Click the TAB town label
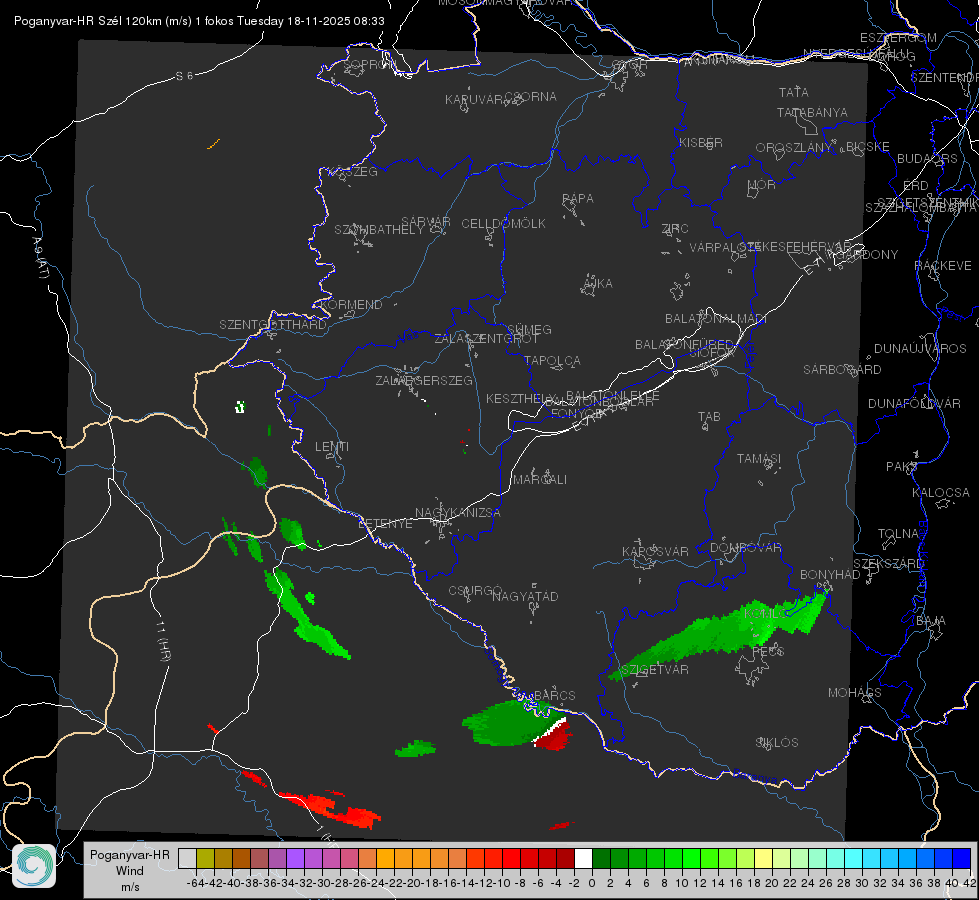Image resolution: width=979 pixels, height=900 pixels. [x=709, y=417]
